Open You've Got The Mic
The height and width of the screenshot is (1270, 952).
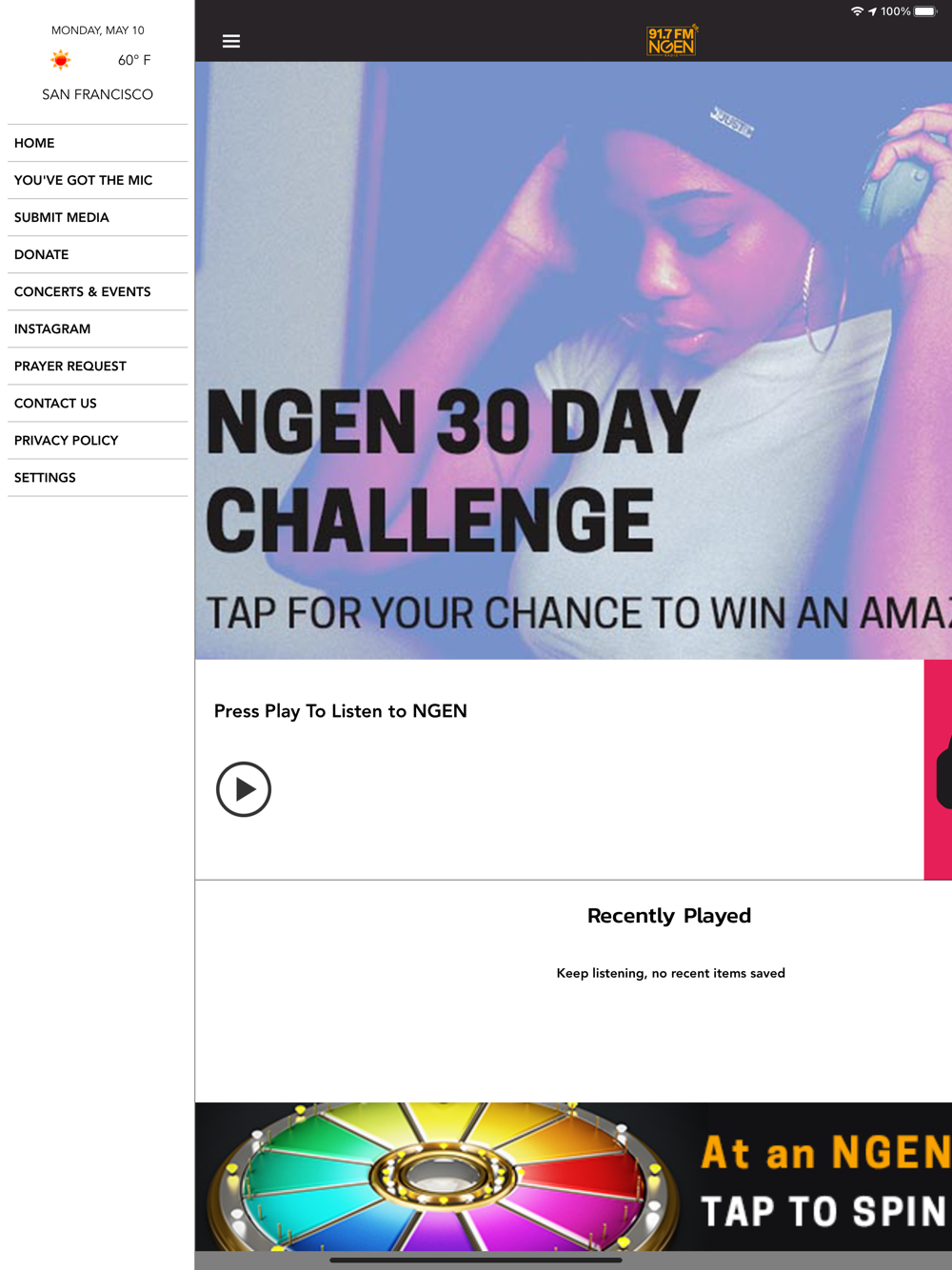(x=97, y=180)
